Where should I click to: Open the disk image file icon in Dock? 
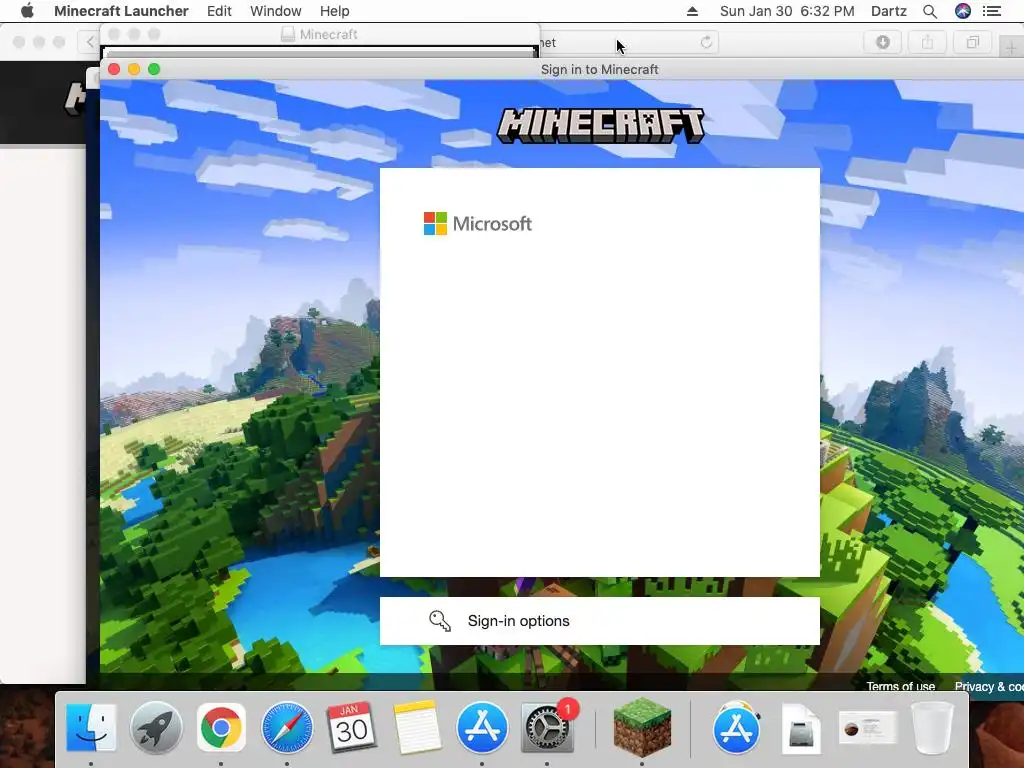tap(801, 727)
